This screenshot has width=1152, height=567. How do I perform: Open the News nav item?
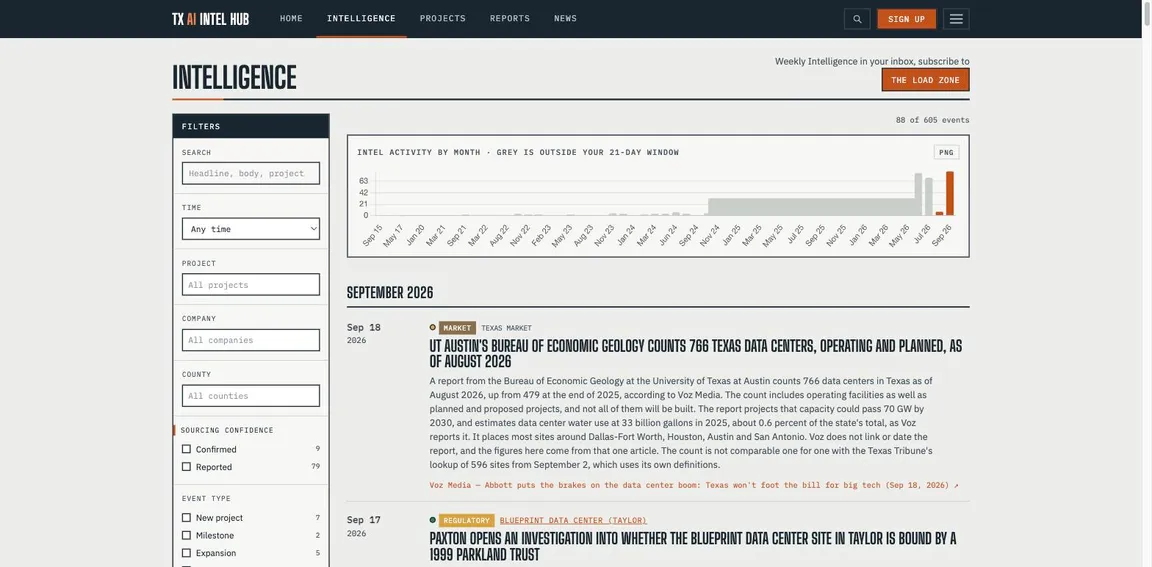pos(565,18)
